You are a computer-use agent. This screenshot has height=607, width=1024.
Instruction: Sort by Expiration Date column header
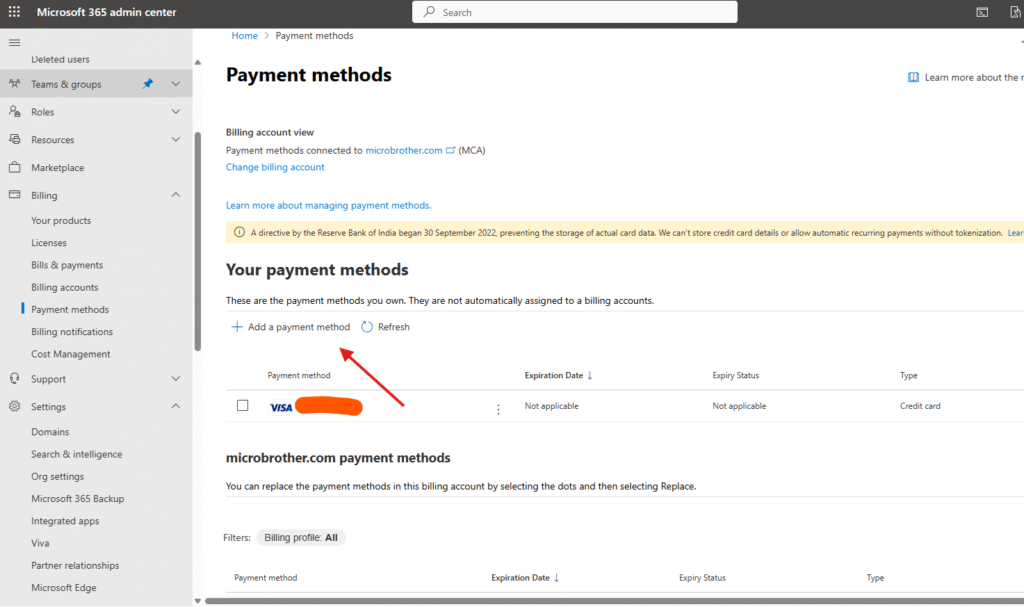[553, 376]
